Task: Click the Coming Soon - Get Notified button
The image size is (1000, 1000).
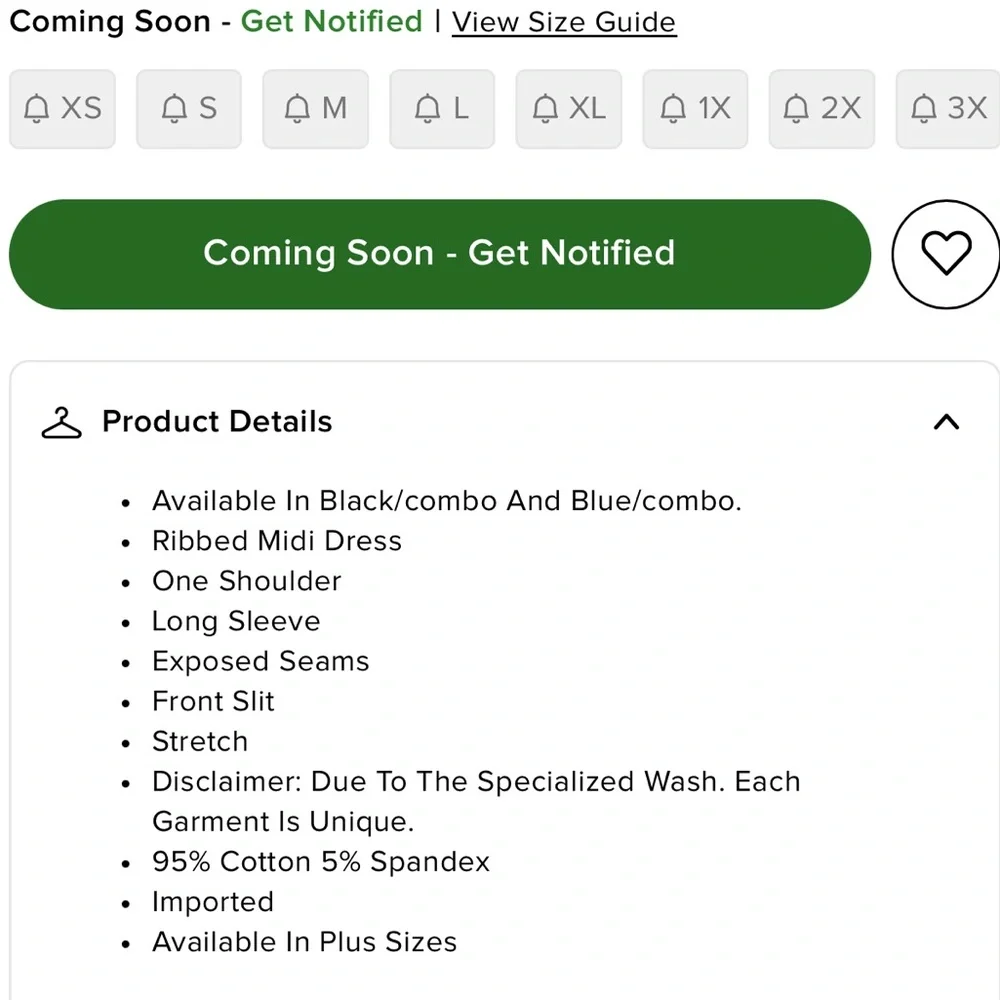Action: [439, 254]
